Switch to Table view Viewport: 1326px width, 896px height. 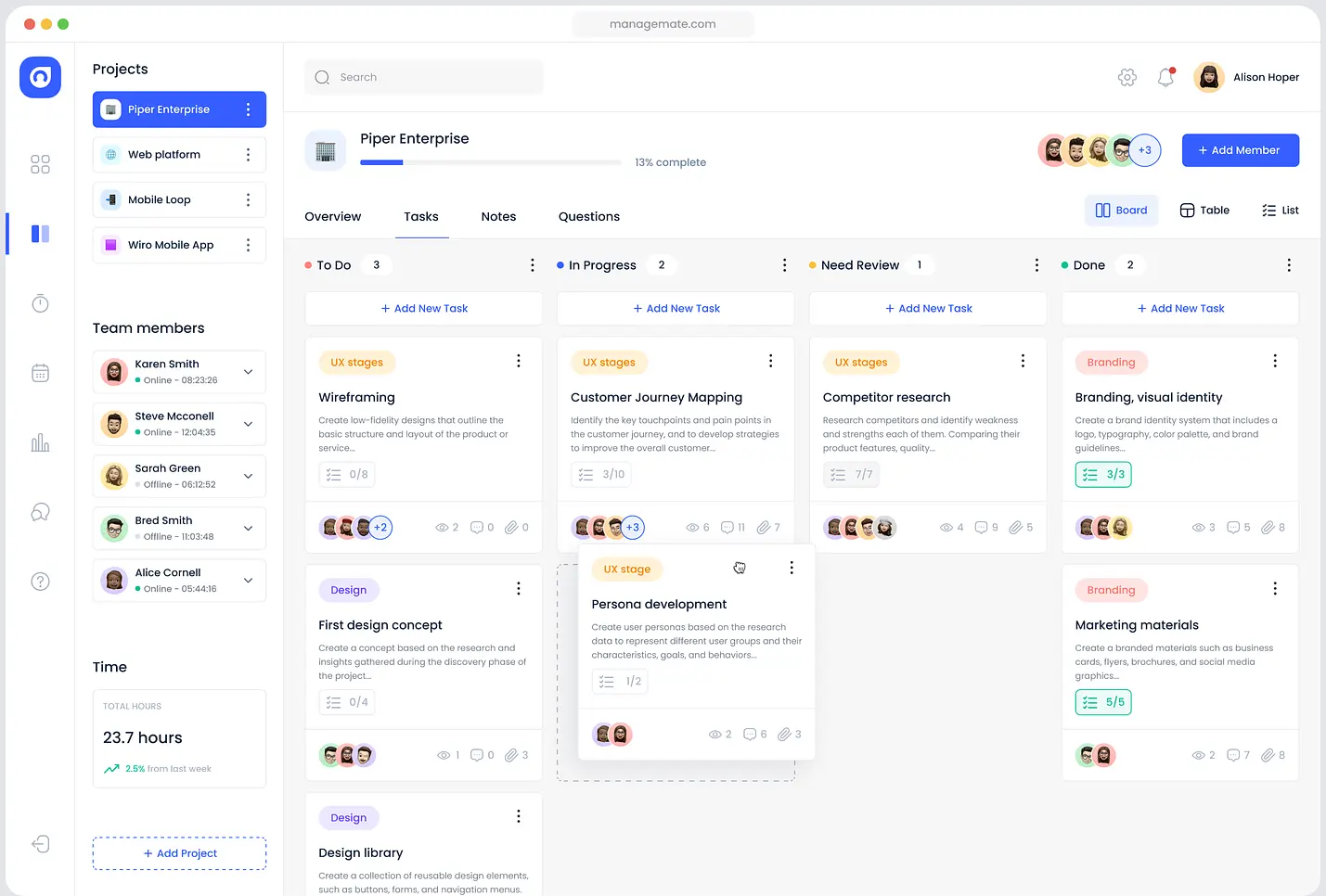(1204, 211)
